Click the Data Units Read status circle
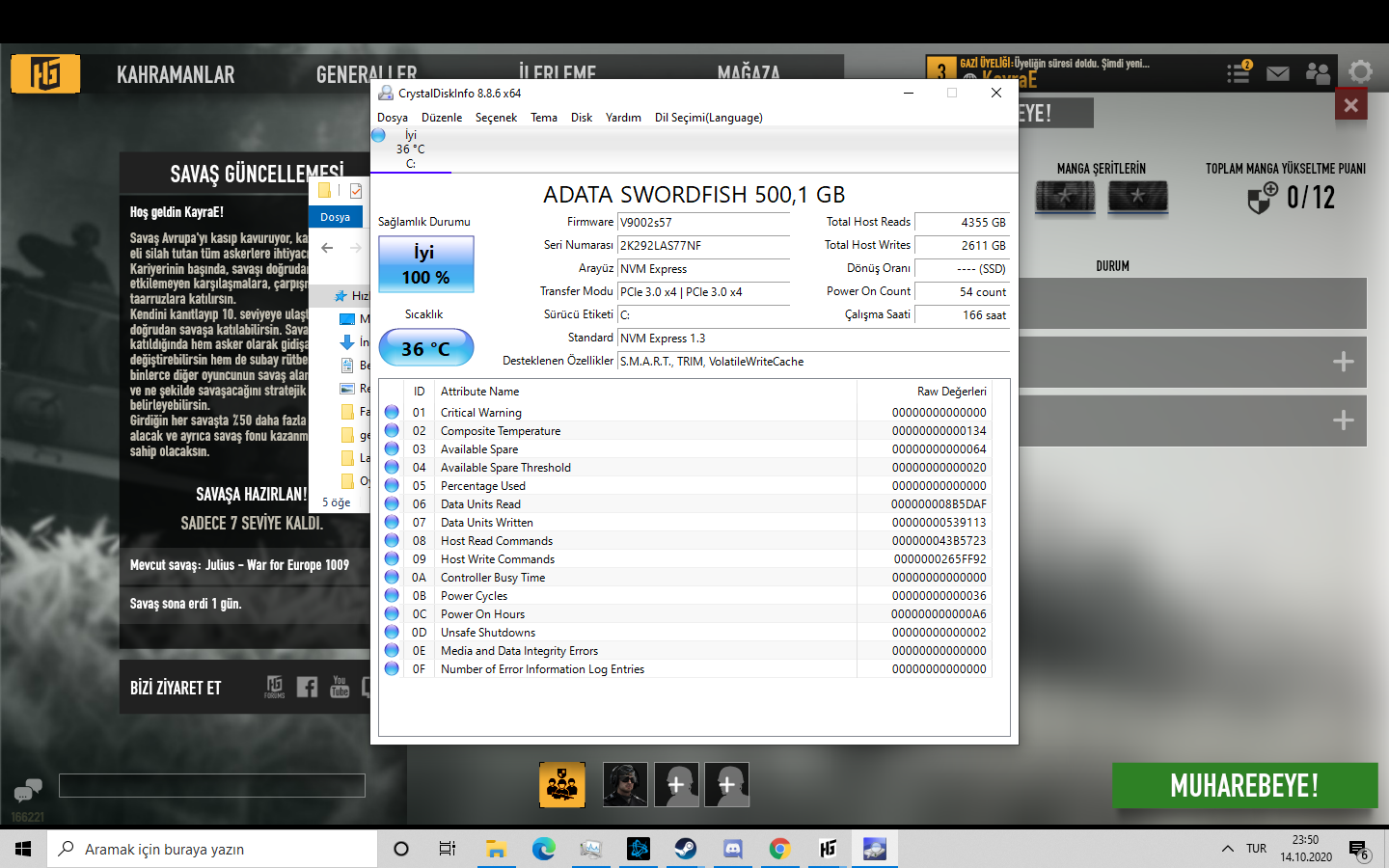1389x868 pixels. click(x=392, y=503)
